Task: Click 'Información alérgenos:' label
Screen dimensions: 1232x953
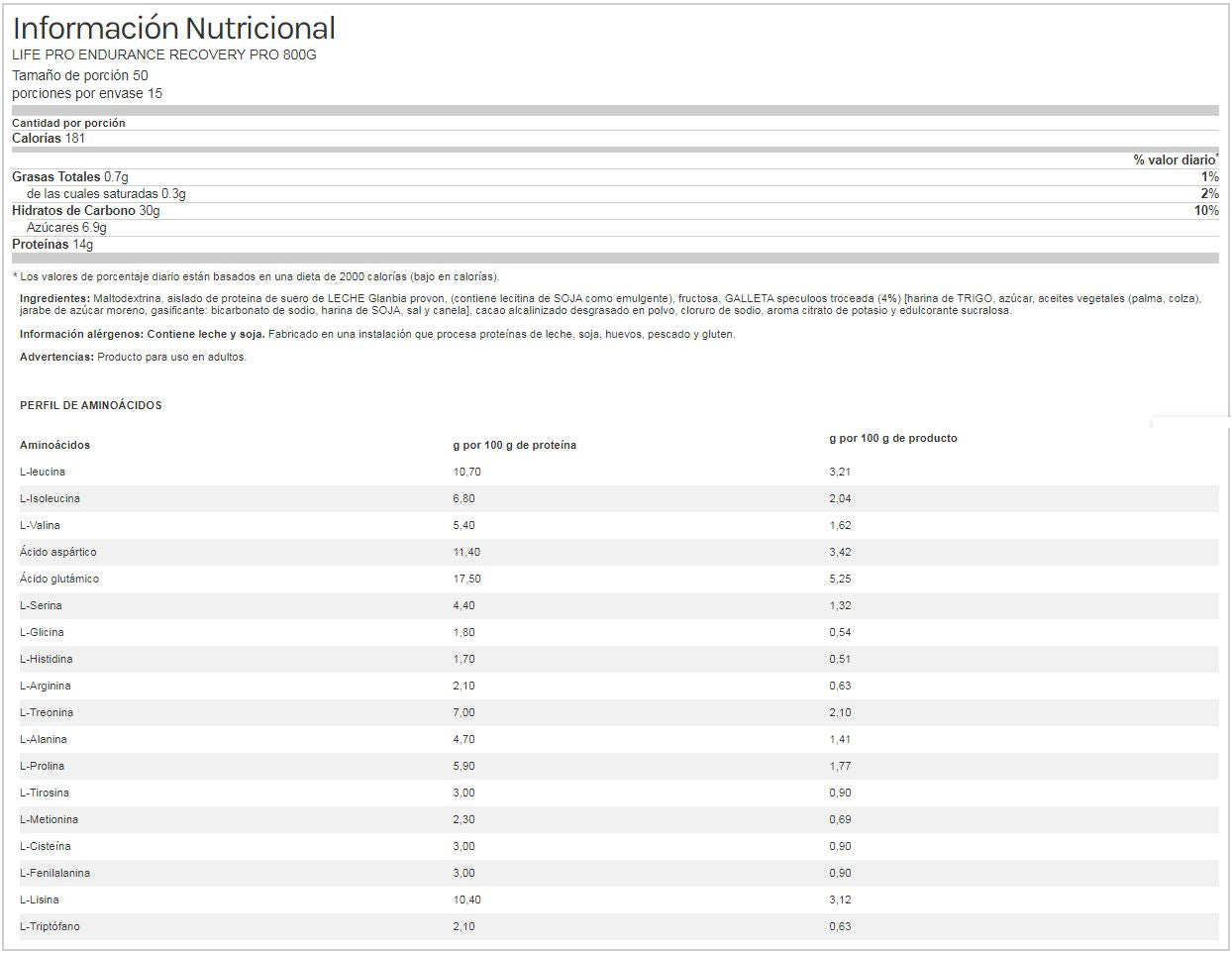Action: [x=80, y=335]
